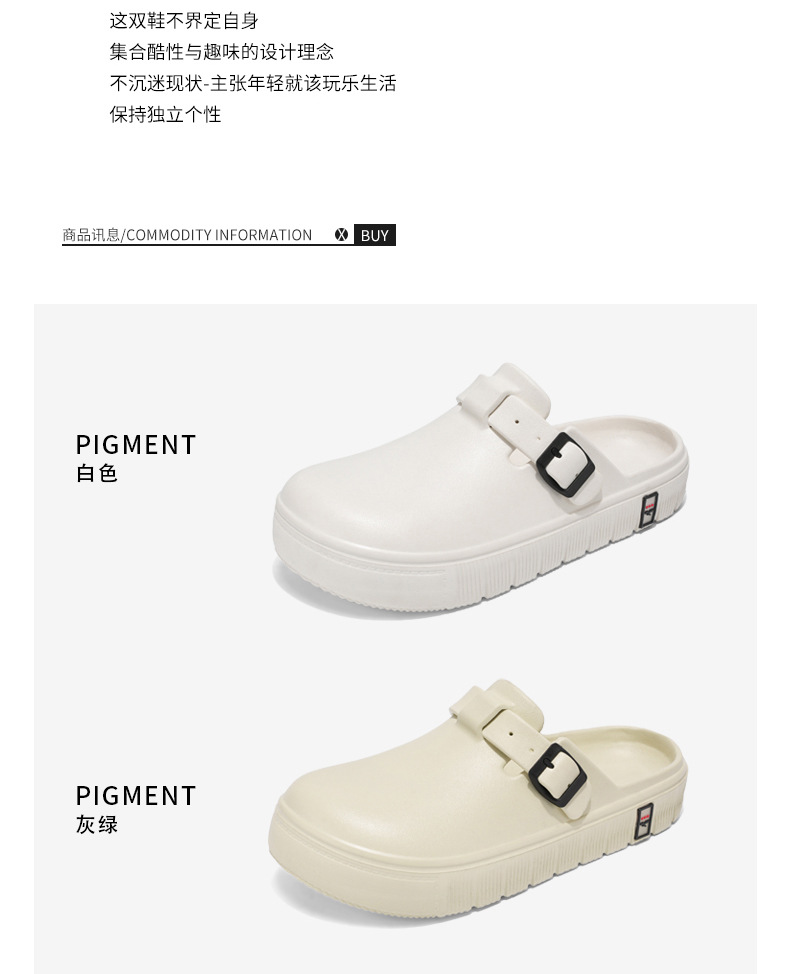The height and width of the screenshot is (974, 790).
Task: Select the 商品讯息/COMMODITY INFORMATION heading
Action: coord(187,235)
